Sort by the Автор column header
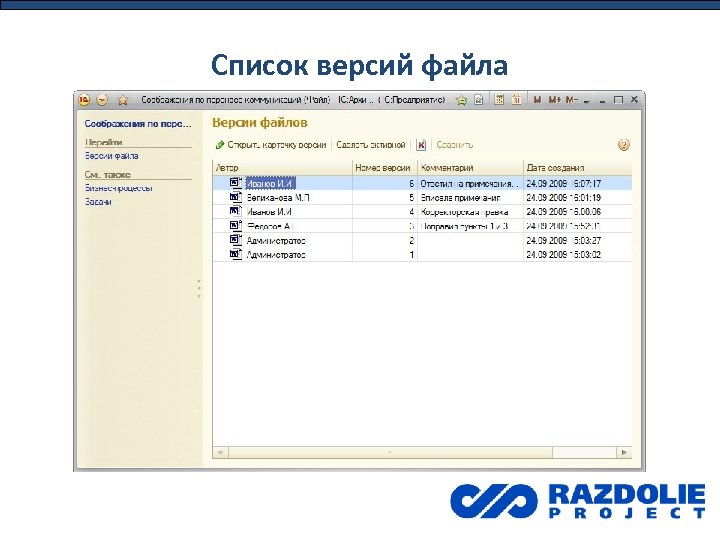Viewport: 720px width, 540px height. click(282, 168)
